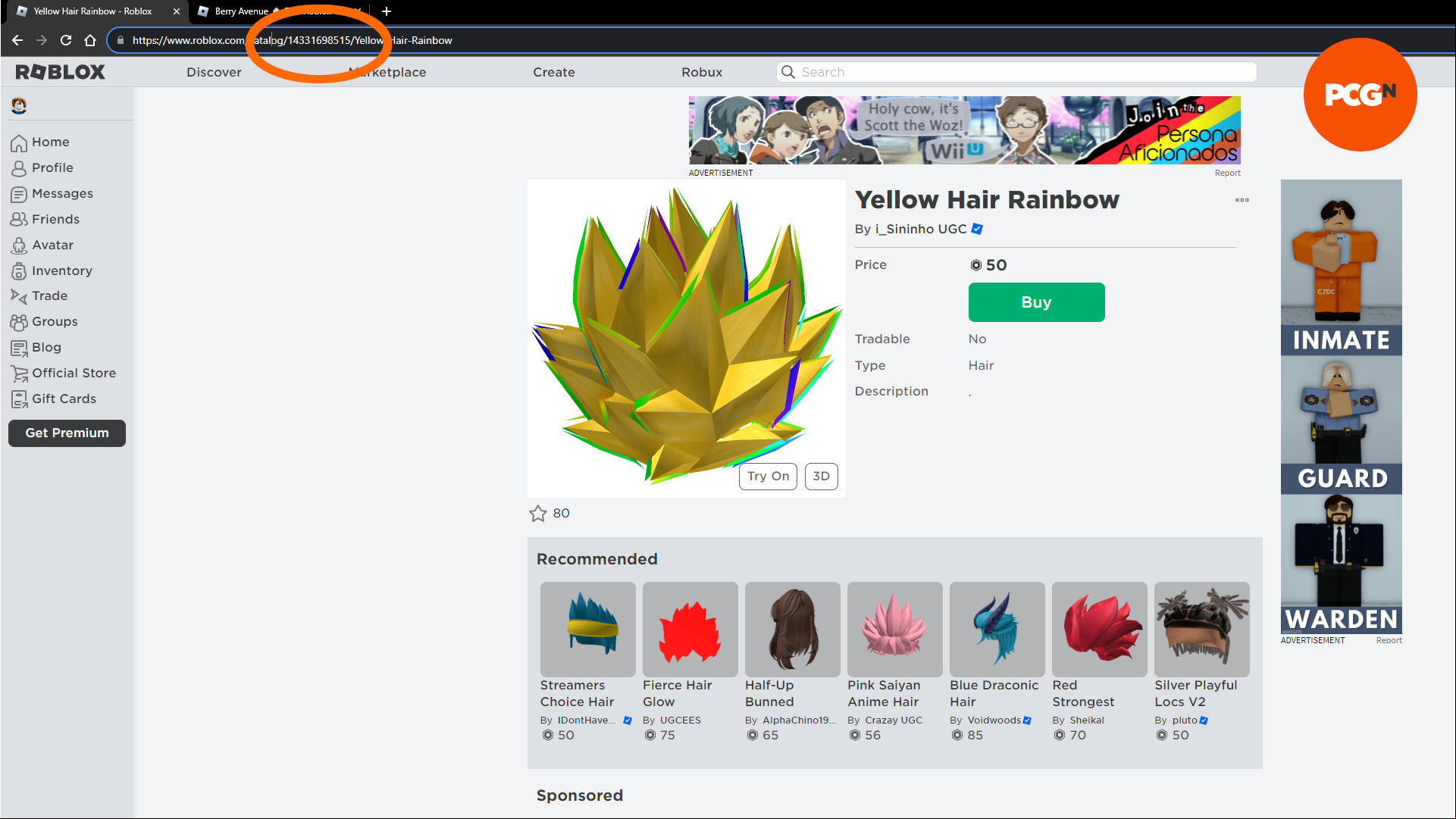Go forward with browser forward arrow
This screenshot has width=1456, height=819.
(42, 40)
